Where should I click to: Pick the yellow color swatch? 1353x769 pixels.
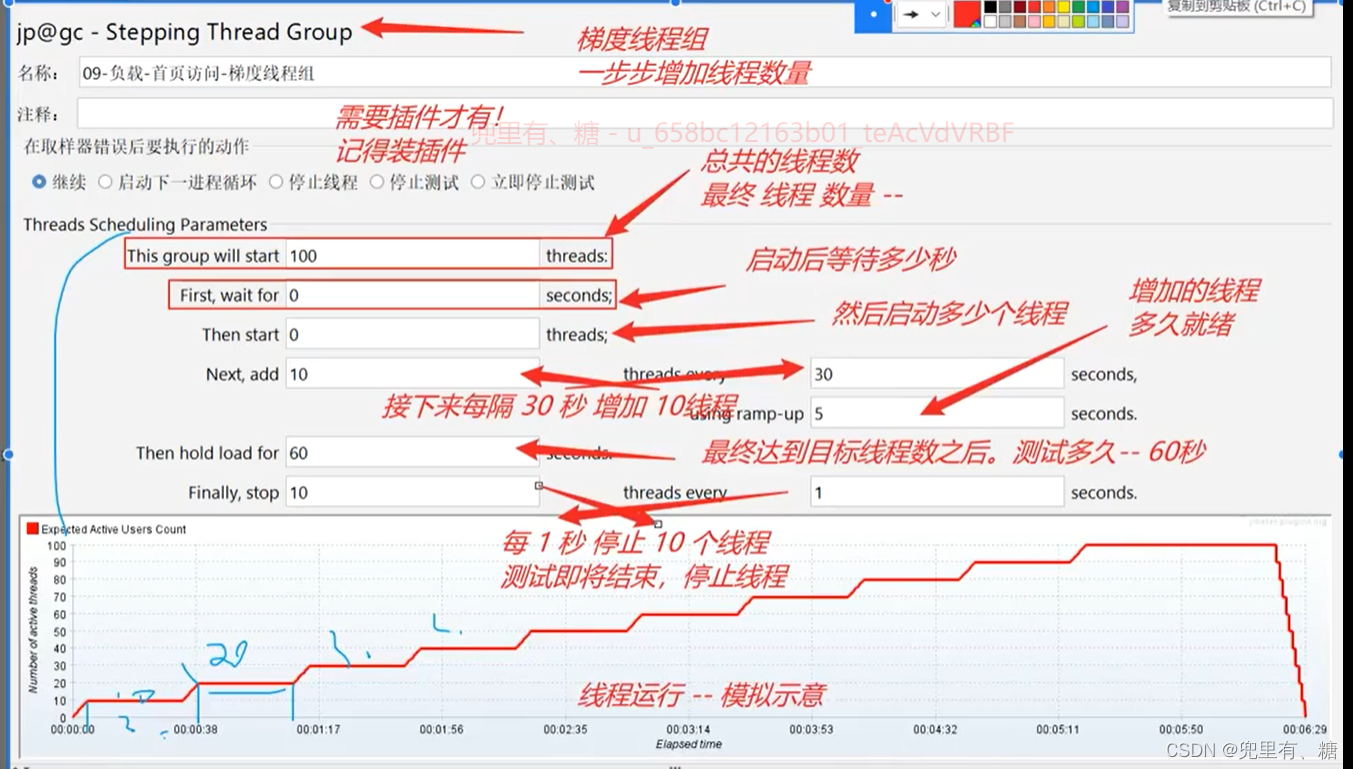pyautogui.click(x=1064, y=7)
